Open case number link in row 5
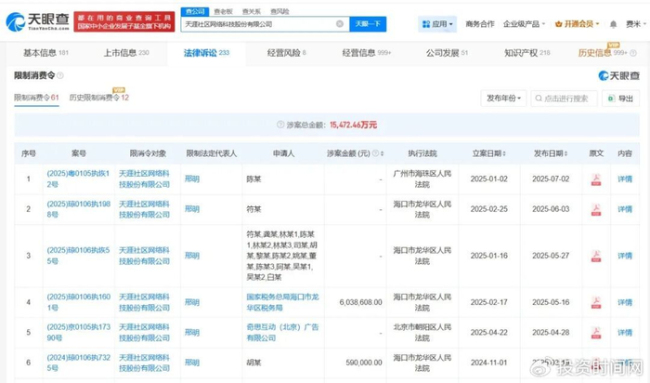The image size is (650, 383). pyautogui.click(x=78, y=332)
